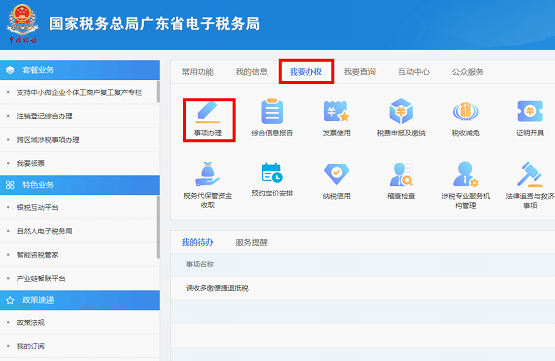Viewport: 555px width, 361px height.
Task: Open the 证明开具 ticket icon
Action: tap(530, 111)
